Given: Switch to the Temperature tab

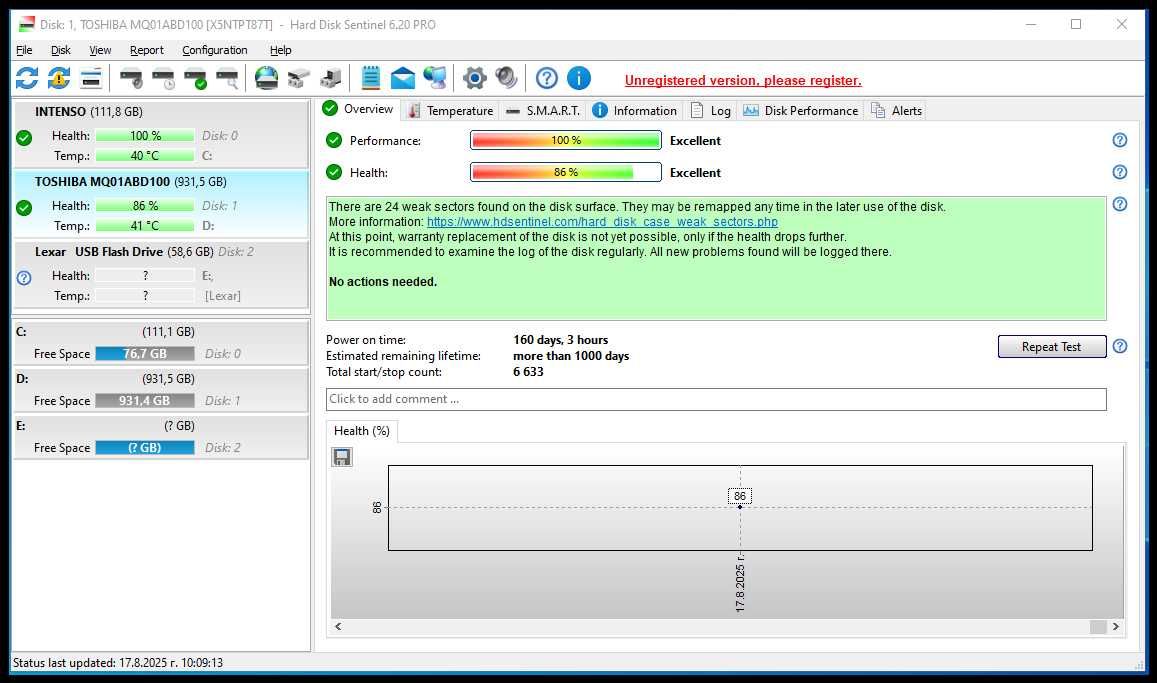Looking at the screenshot, I should pyautogui.click(x=451, y=111).
